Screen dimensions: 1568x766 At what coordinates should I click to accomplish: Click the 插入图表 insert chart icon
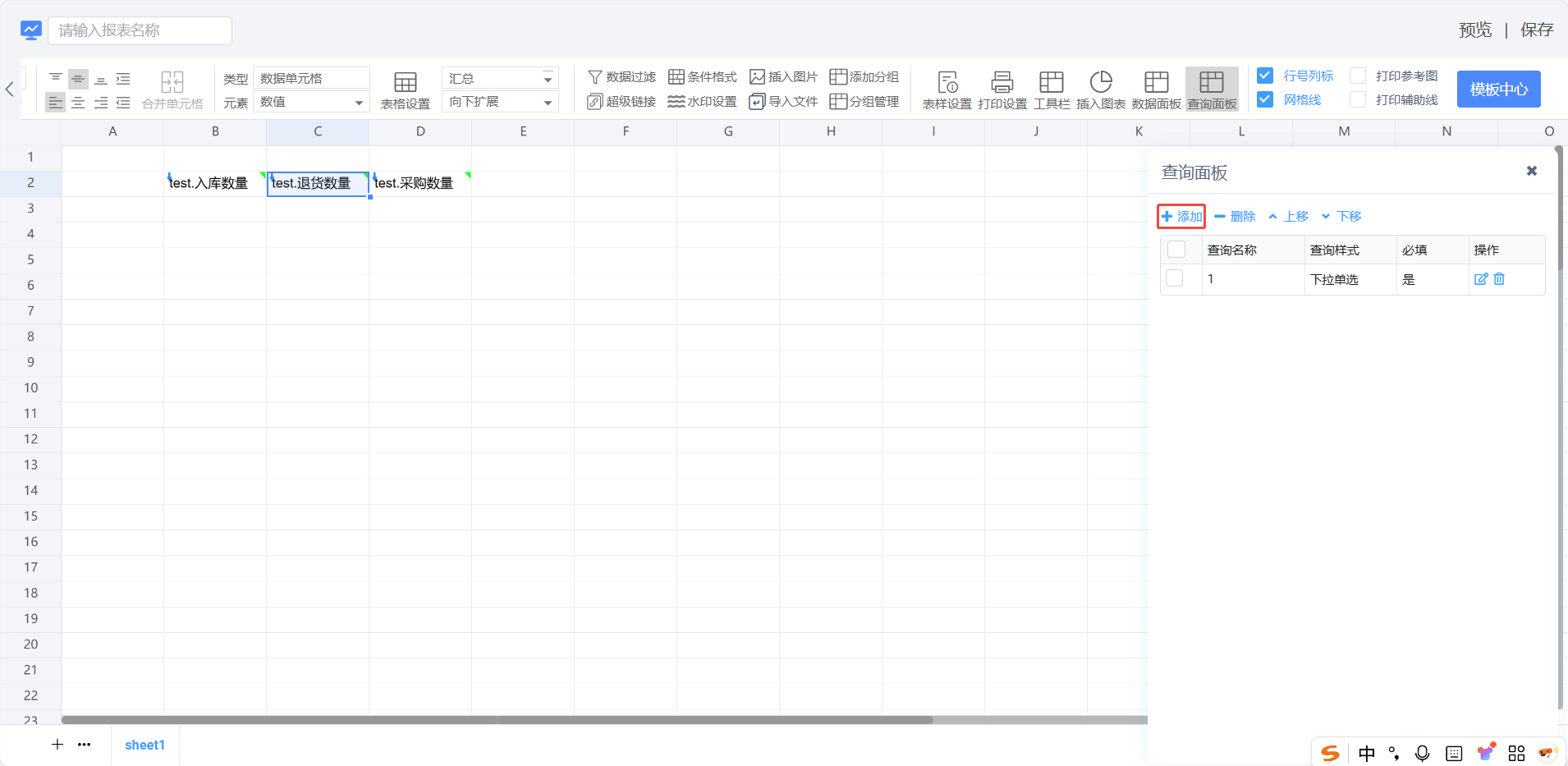point(1100,82)
